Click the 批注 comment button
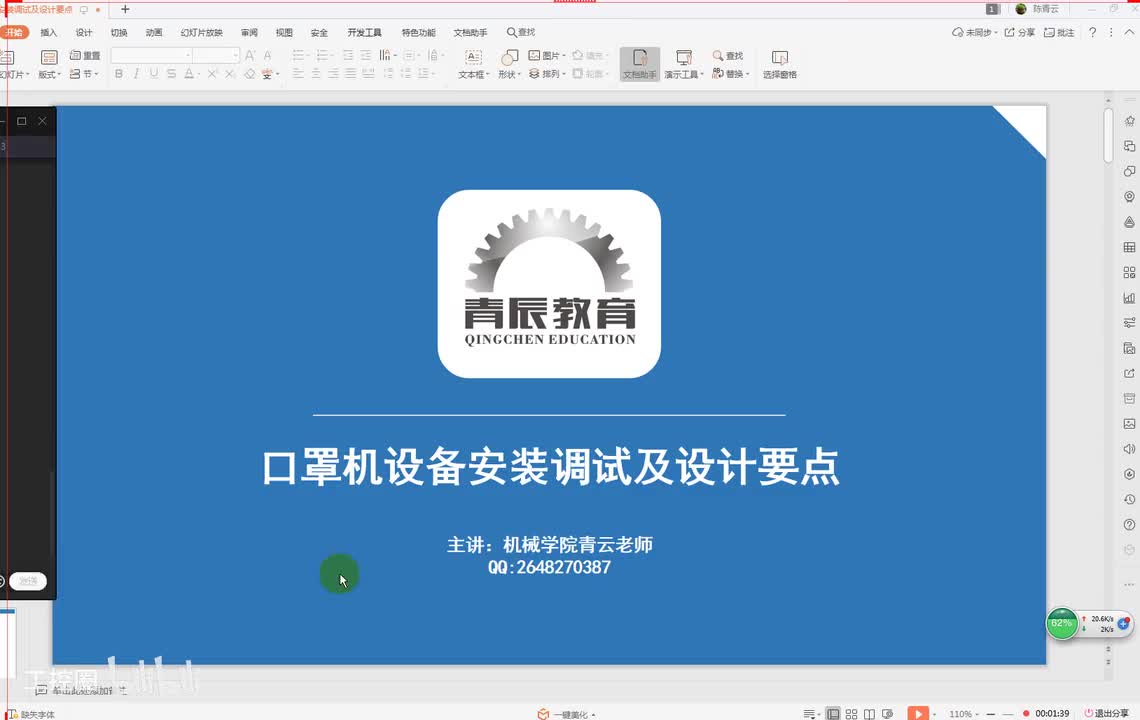The width and height of the screenshot is (1140, 720). click(x=1059, y=33)
